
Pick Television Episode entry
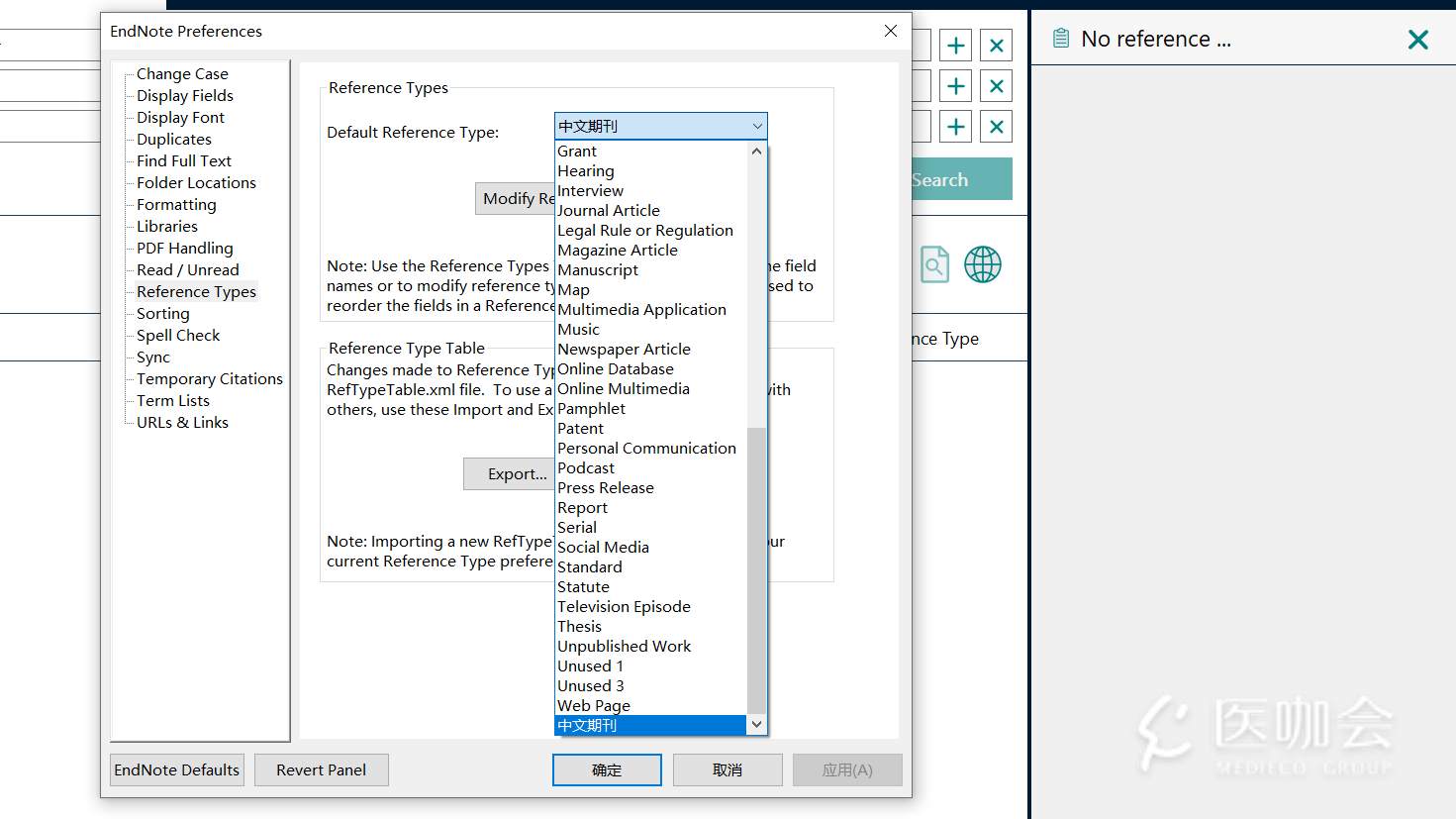650,607
